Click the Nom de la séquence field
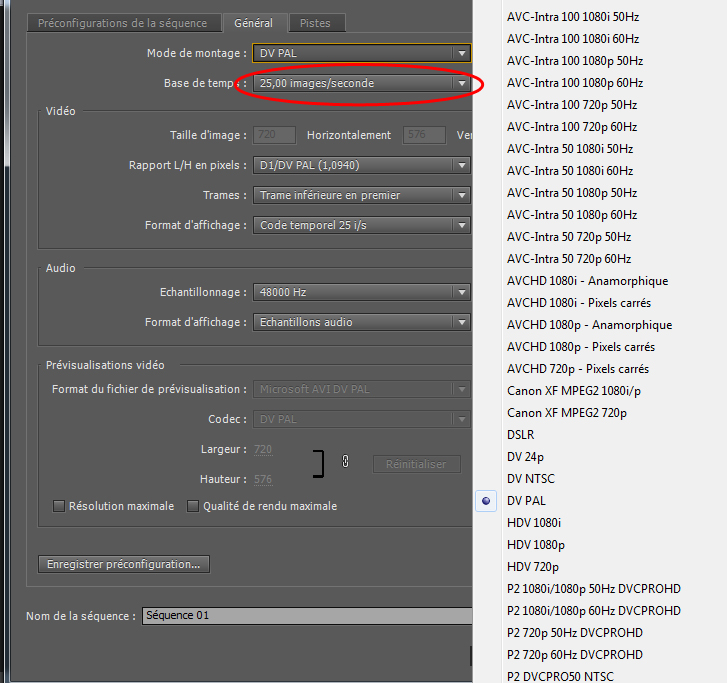Screen dimensions: 727x683 307,616
